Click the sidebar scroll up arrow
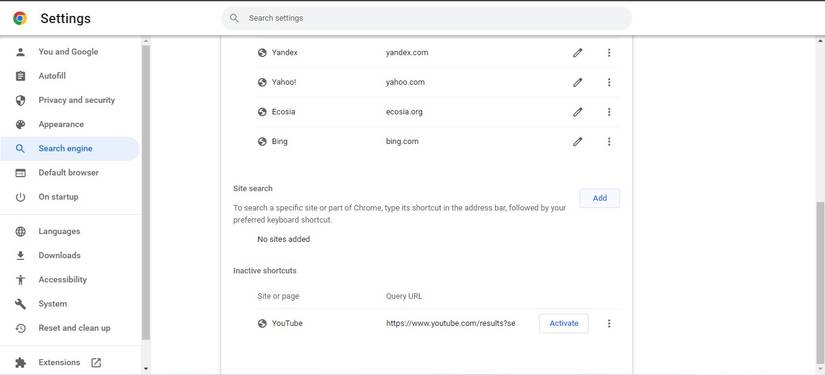The height and width of the screenshot is (375, 825). point(146,41)
